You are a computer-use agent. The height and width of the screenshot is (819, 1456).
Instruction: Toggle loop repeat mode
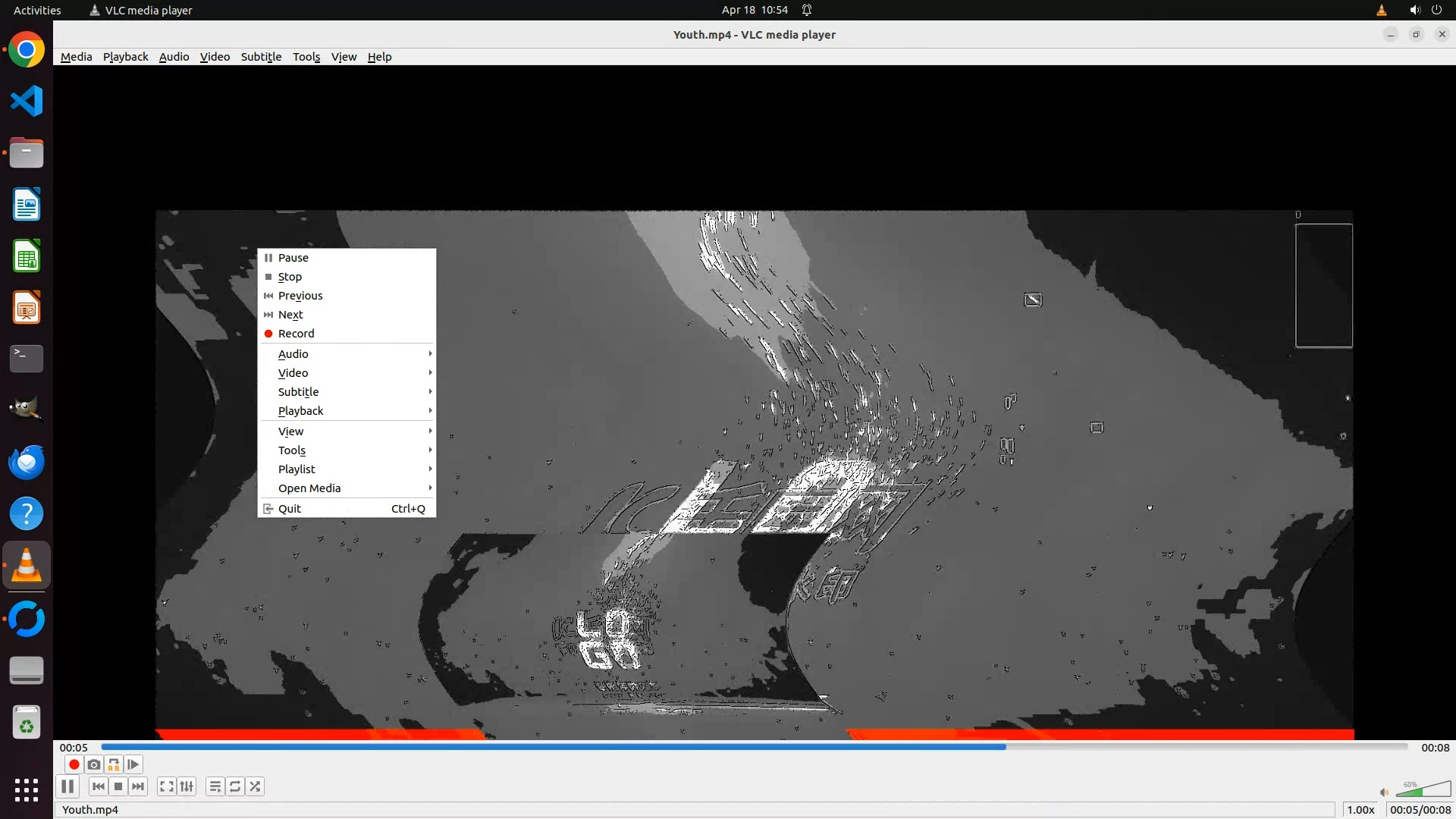click(235, 786)
